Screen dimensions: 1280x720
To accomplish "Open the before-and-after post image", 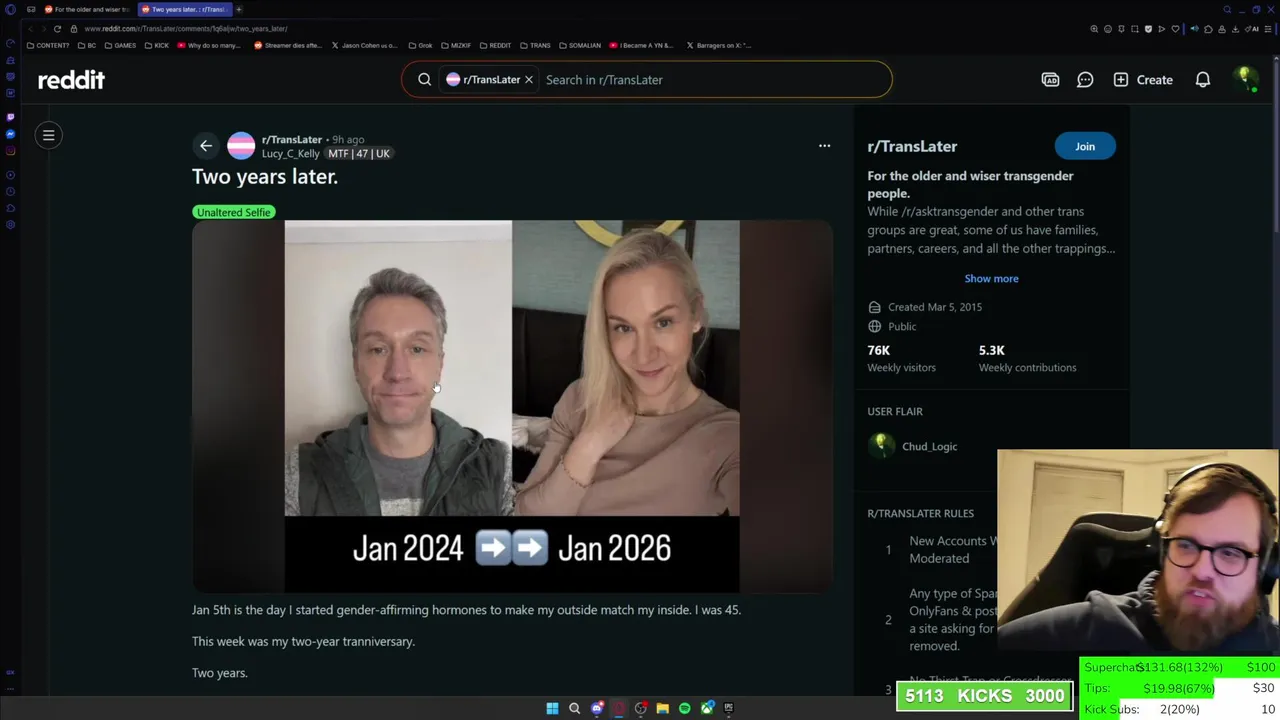I will [512, 406].
